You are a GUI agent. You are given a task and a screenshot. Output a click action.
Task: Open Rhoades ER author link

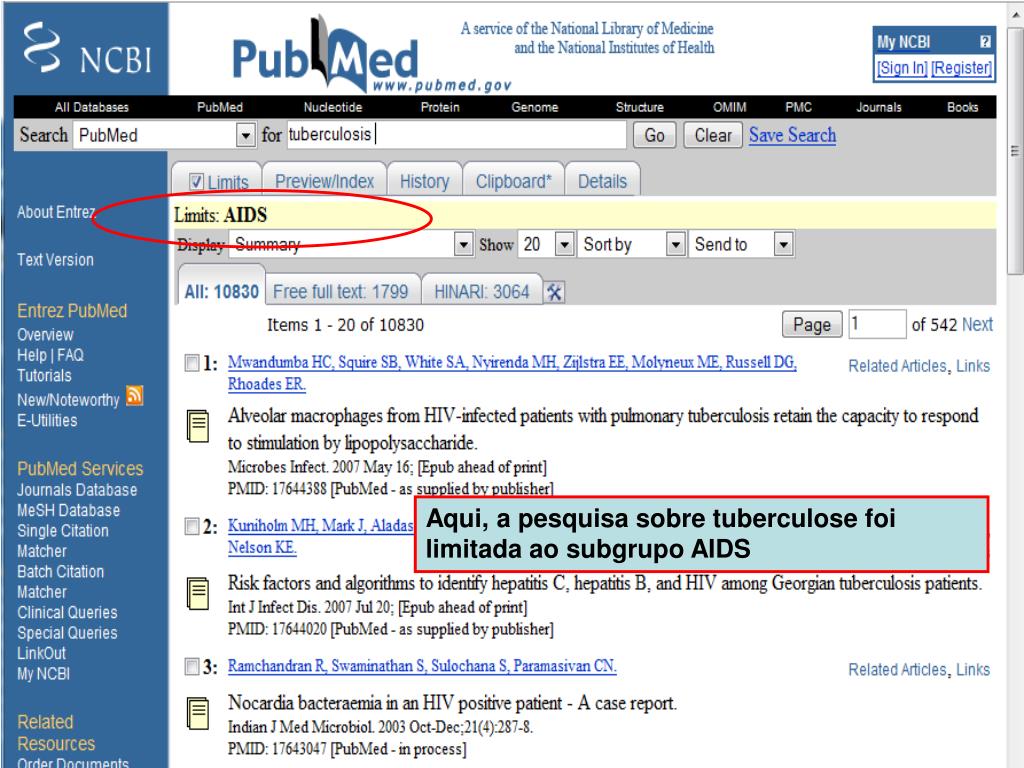click(266, 384)
